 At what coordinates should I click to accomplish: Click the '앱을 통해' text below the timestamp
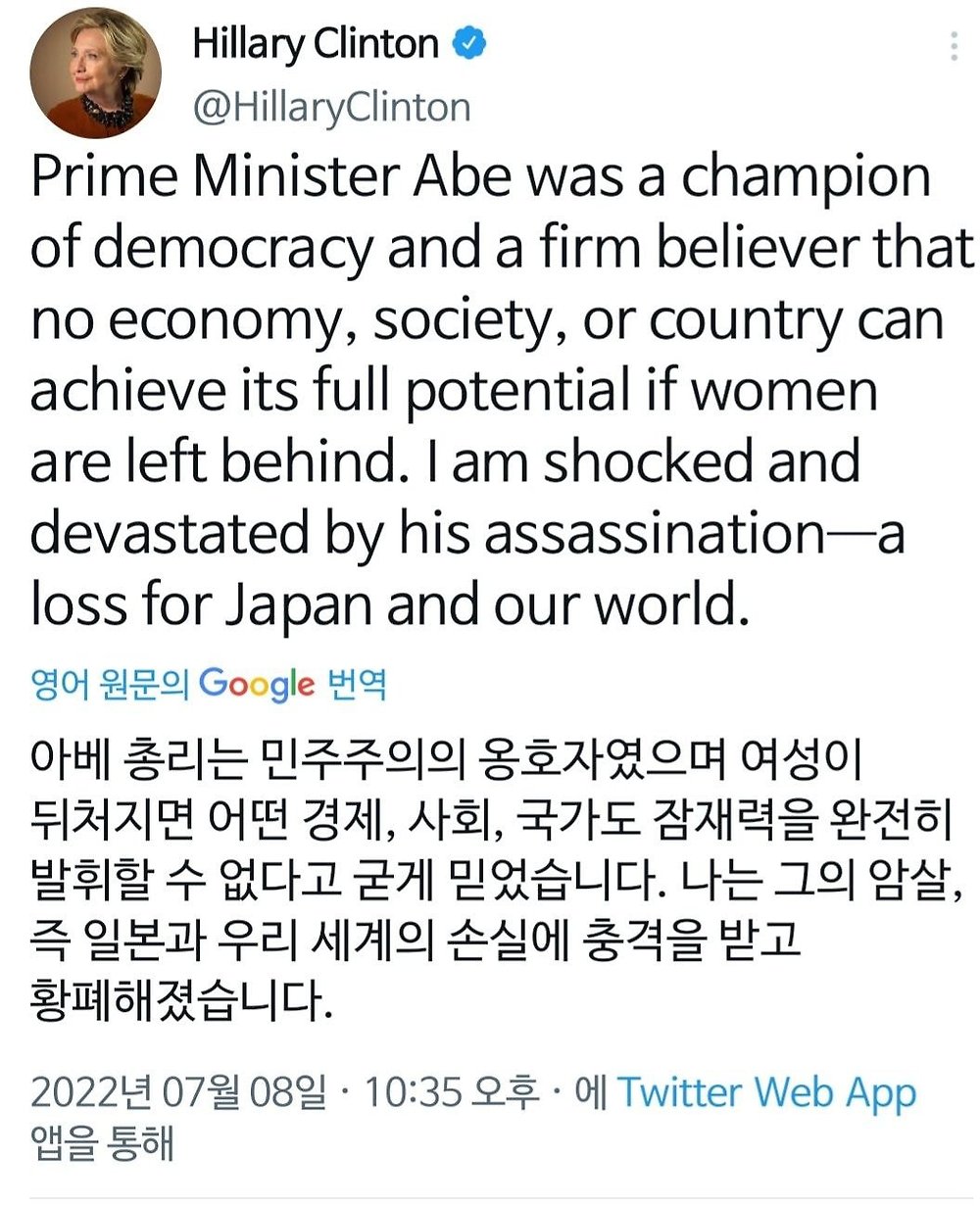pos(102,1143)
